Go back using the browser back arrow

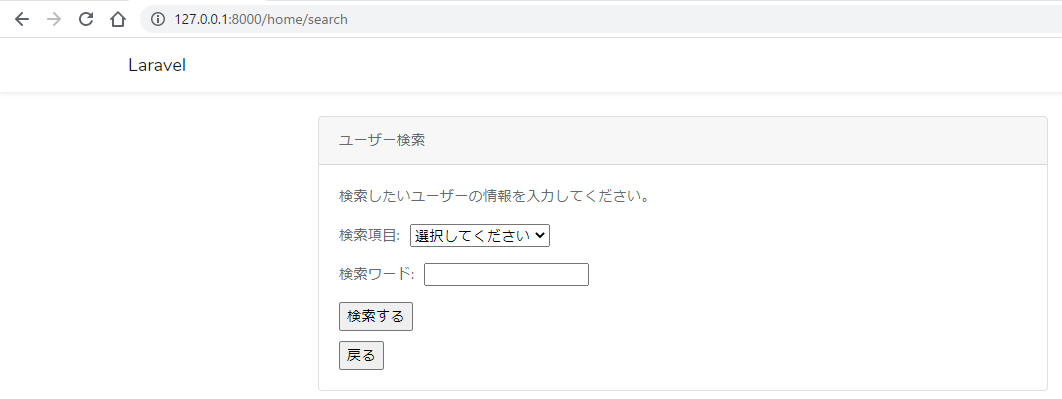pyautogui.click(x=22, y=19)
